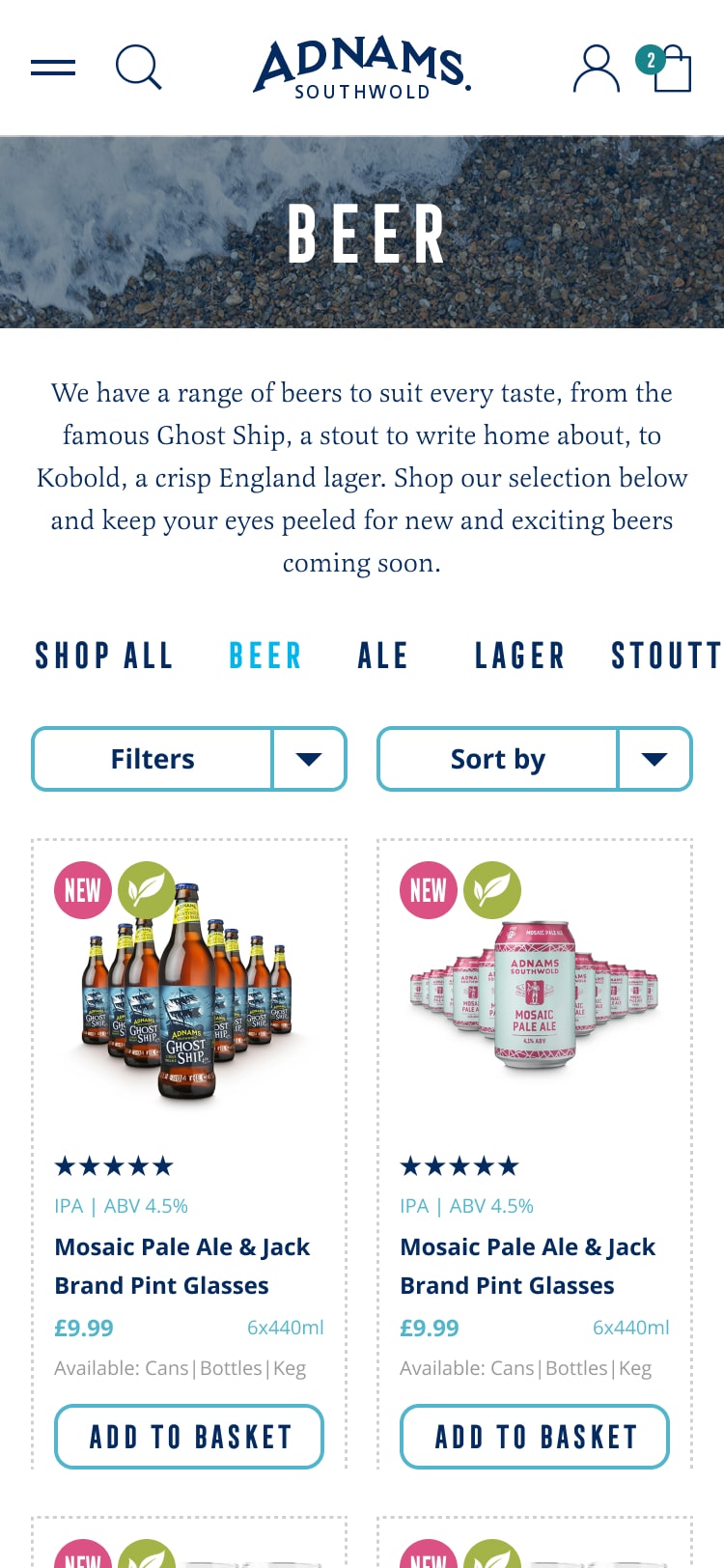Switch to the Ale category tab

(x=383, y=657)
